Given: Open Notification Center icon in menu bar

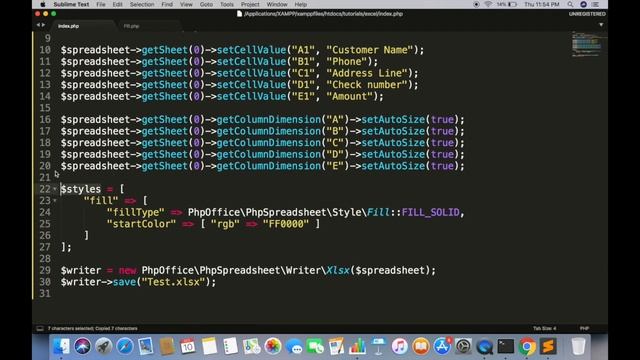Looking at the screenshot, I should (x=596, y=4).
